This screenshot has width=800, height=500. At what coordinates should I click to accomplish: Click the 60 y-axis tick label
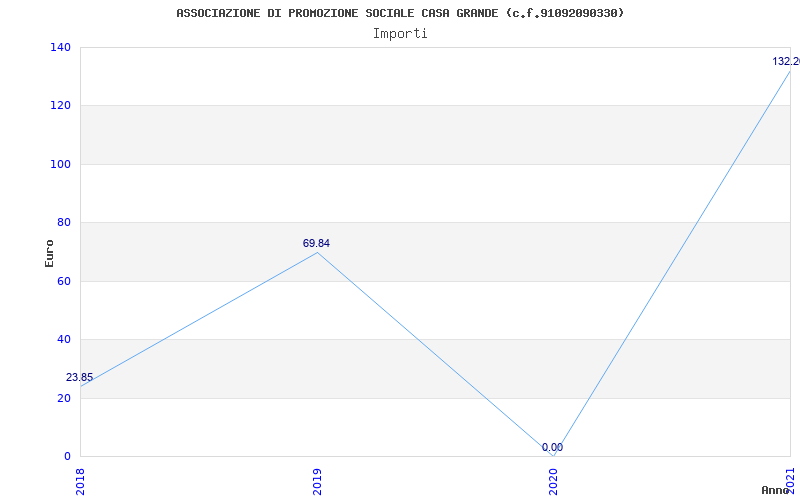point(63,281)
